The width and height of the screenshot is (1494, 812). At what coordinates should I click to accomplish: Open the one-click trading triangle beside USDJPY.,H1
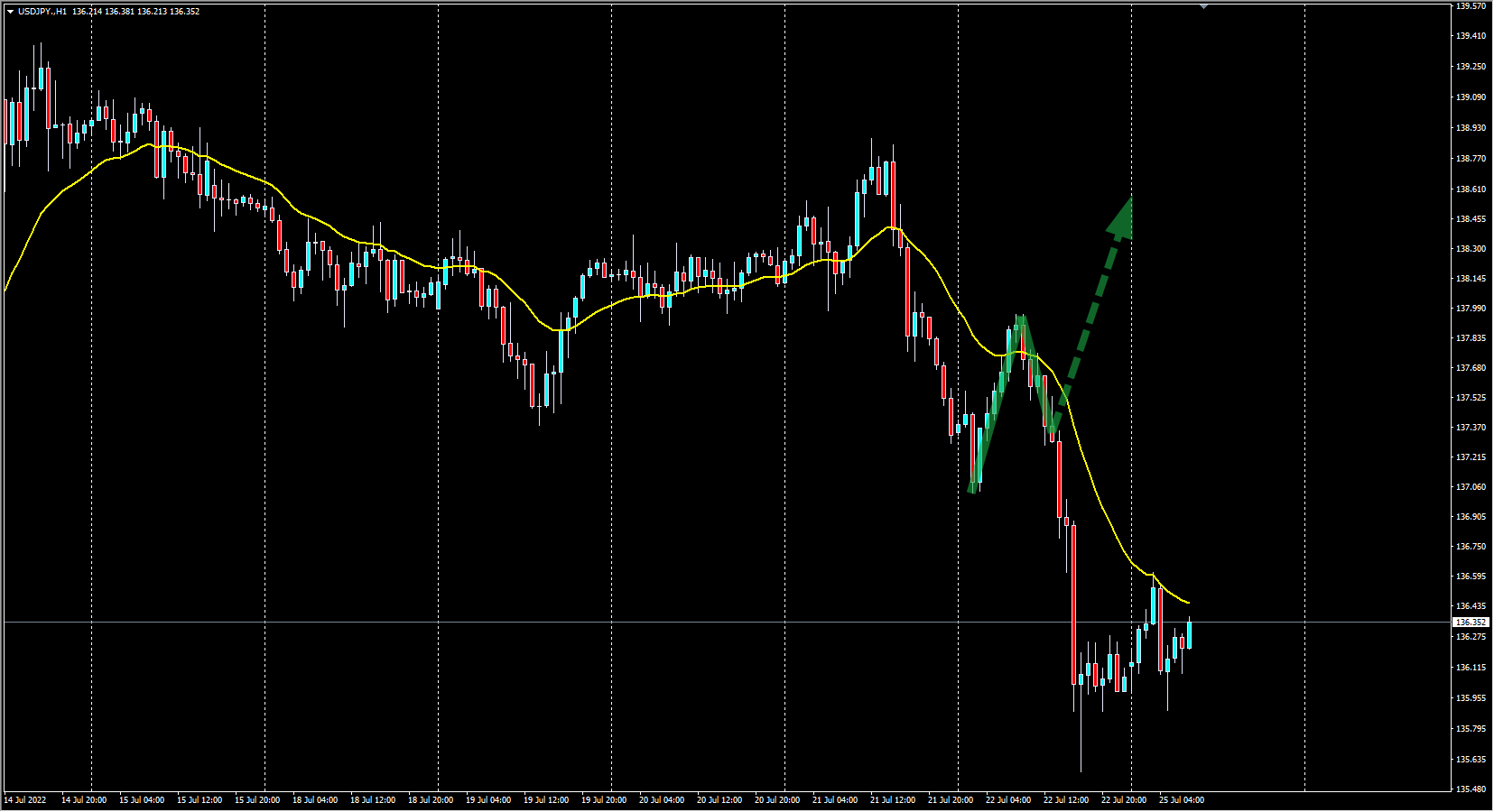[10, 12]
